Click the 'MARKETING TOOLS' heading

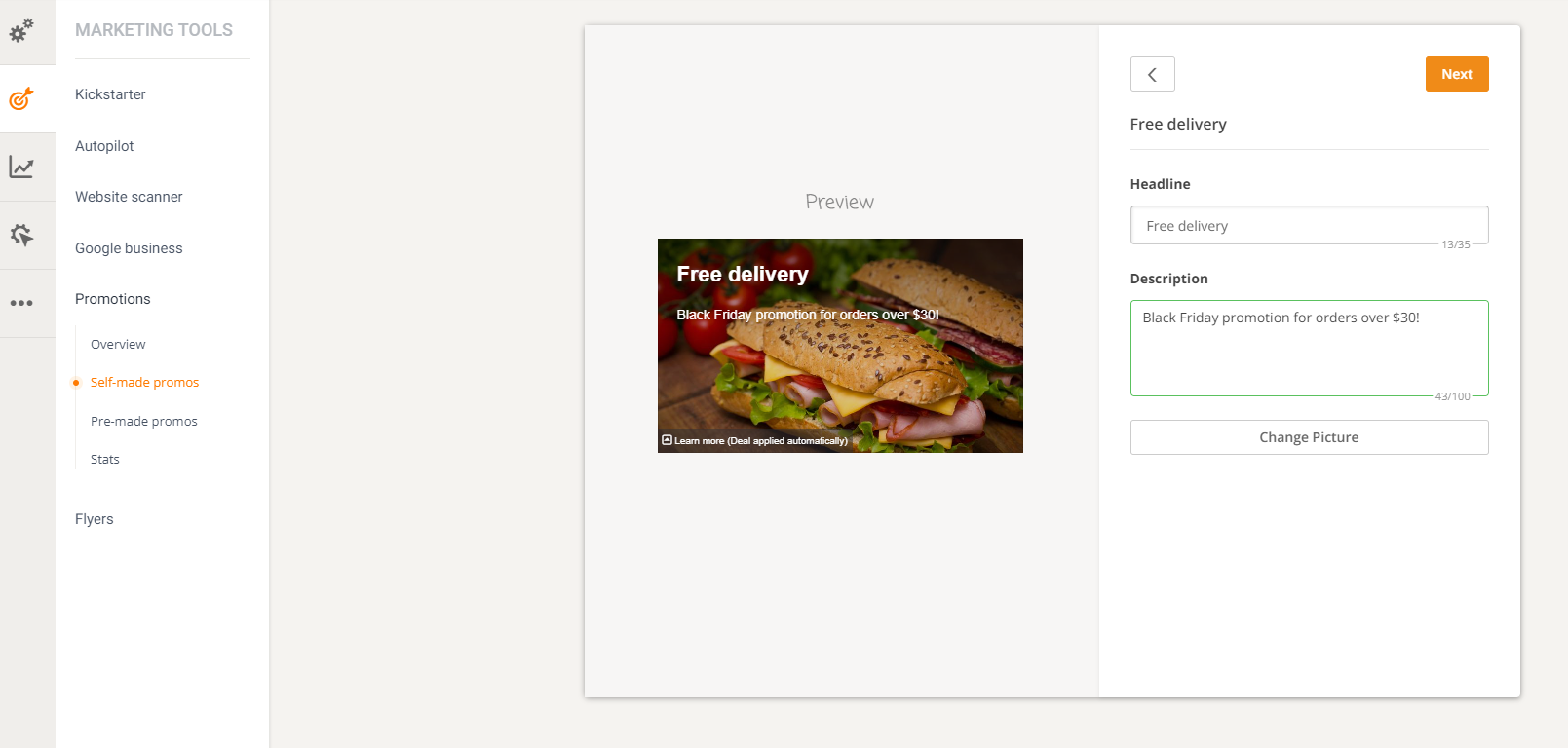154,30
